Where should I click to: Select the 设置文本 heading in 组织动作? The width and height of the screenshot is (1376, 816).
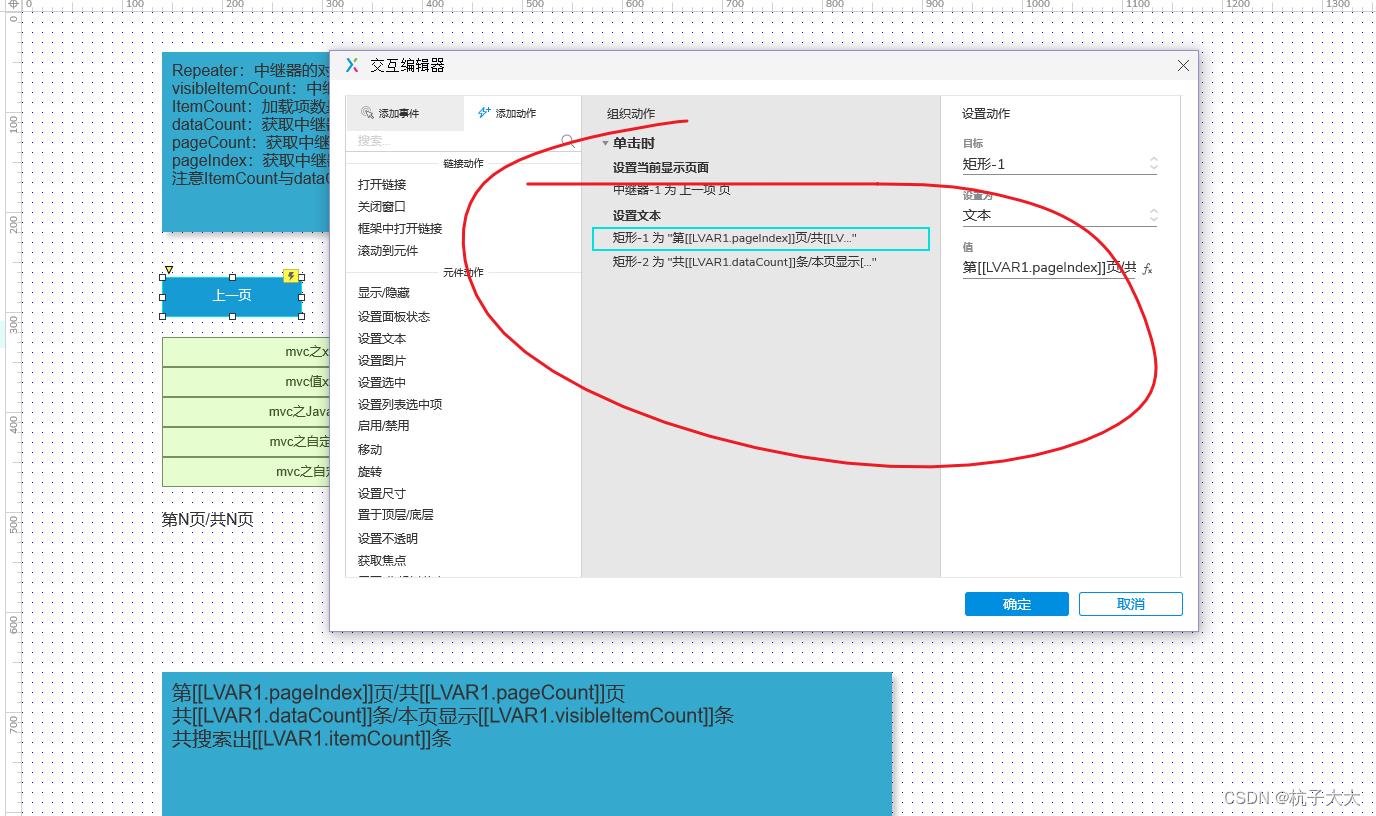(x=637, y=216)
